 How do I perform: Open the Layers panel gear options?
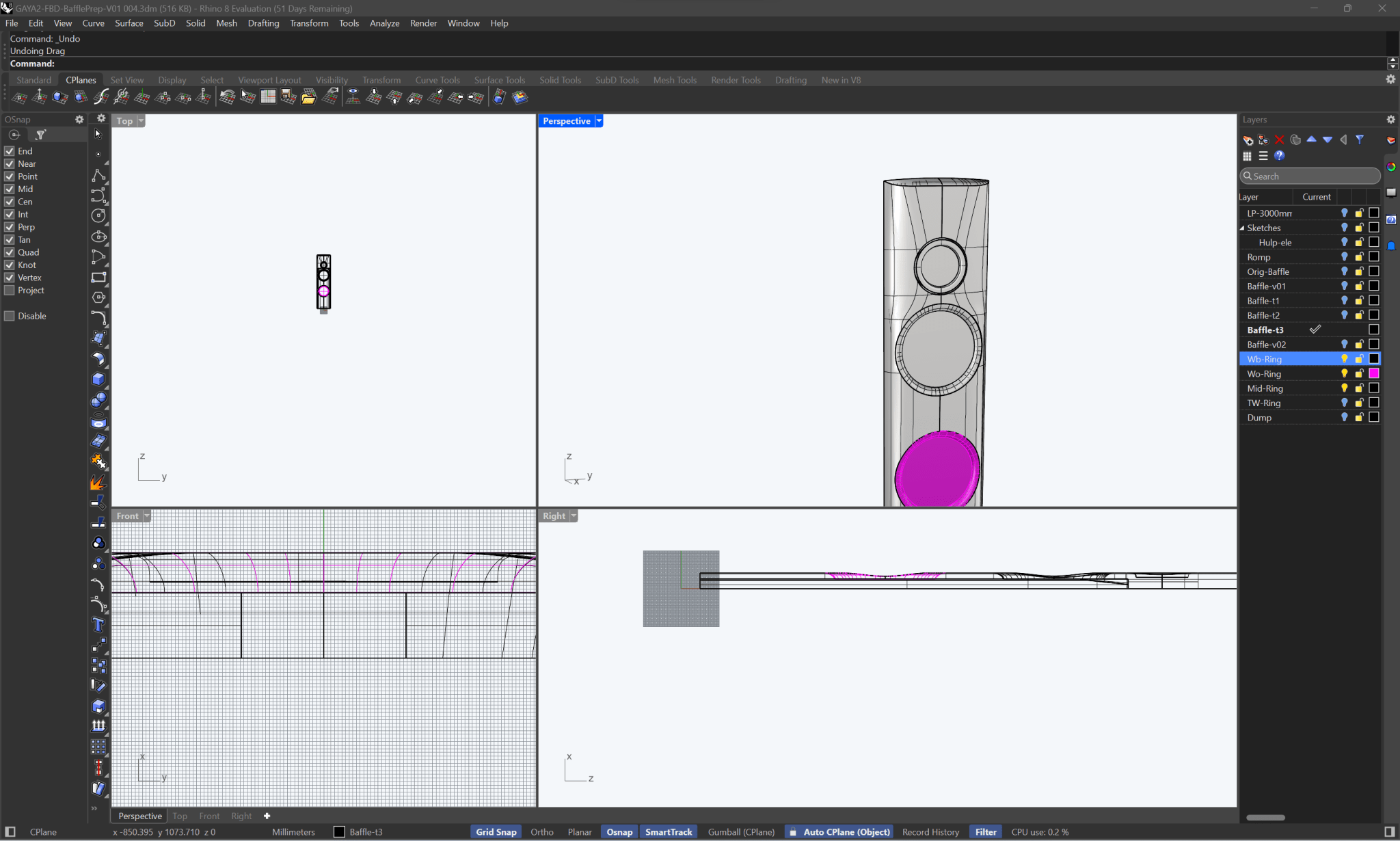(x=1390, y=120)
